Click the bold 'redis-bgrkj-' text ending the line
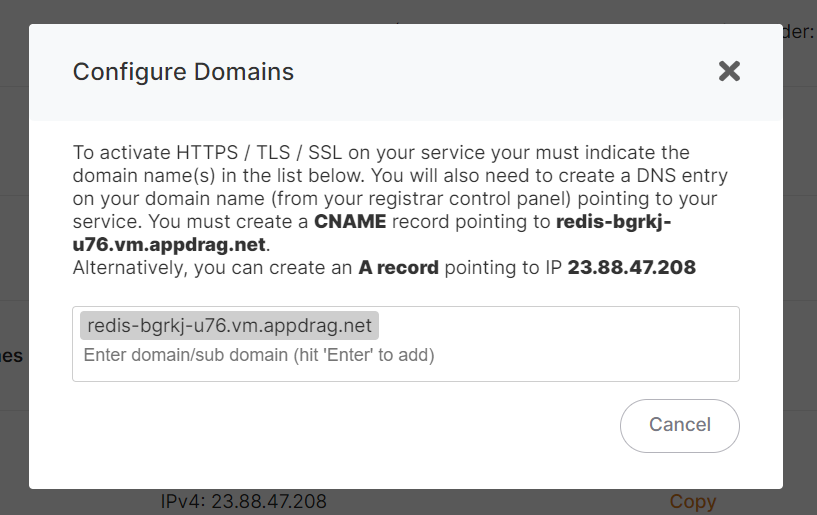This screenshot has width=817, height=515. pyautogui.click(x=614, y=222)
